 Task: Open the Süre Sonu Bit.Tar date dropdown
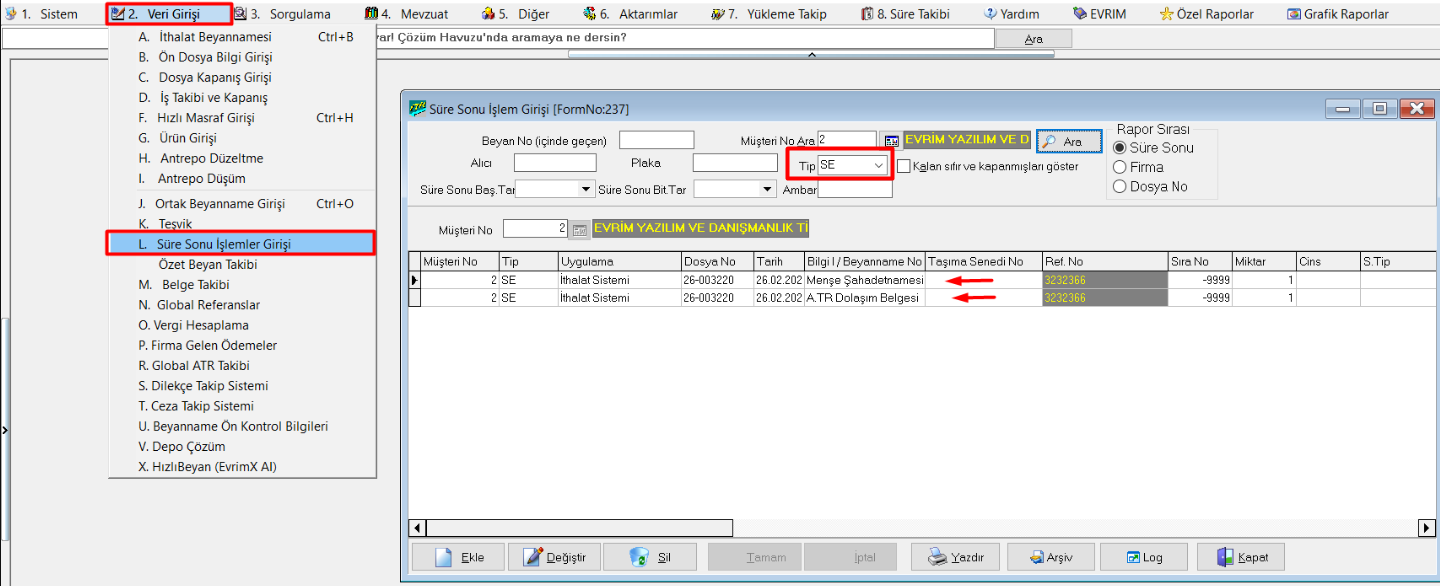[x=767, y=188]
